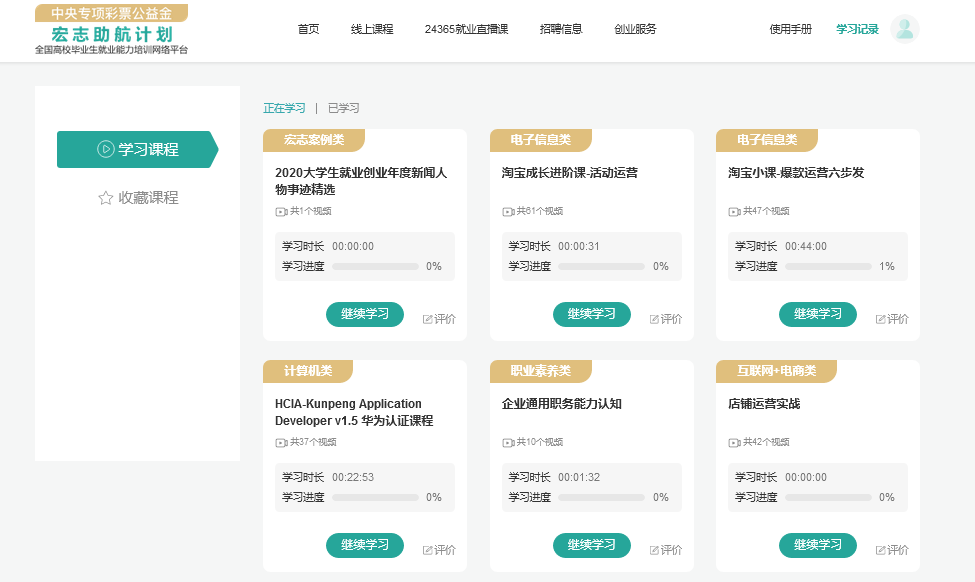
Task: Continue learning HCIA-Kunpeng Application Developer course
Action: [365, 545]
